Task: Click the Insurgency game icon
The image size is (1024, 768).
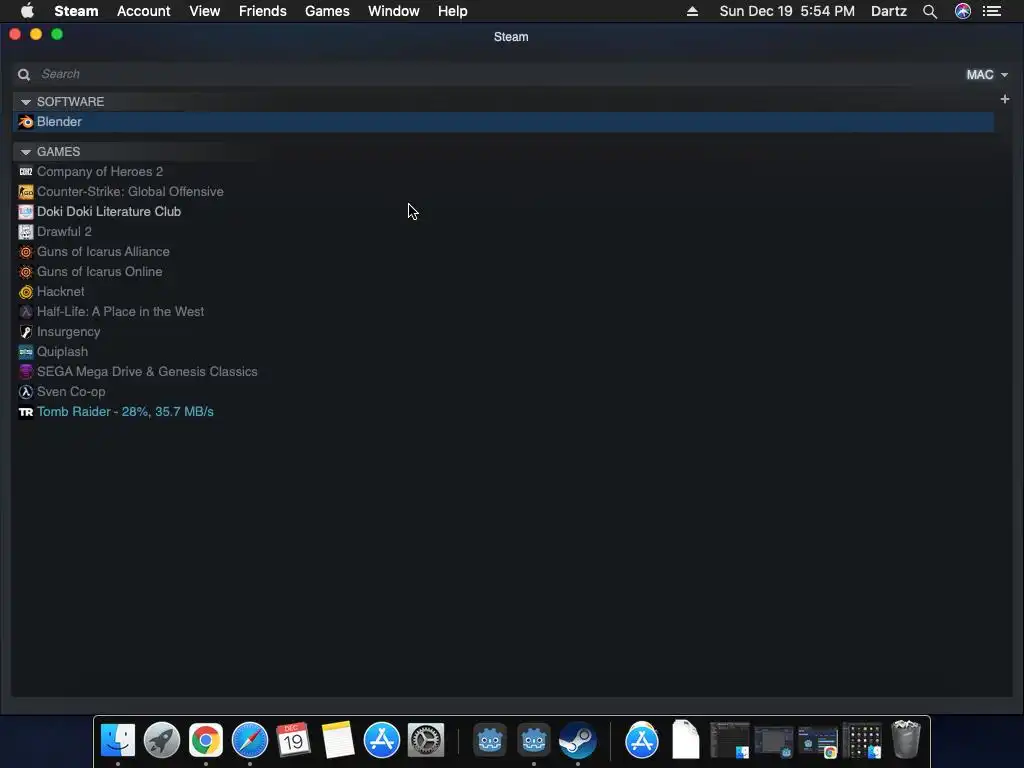Action: pyautogui.click(x=25, y=332)
